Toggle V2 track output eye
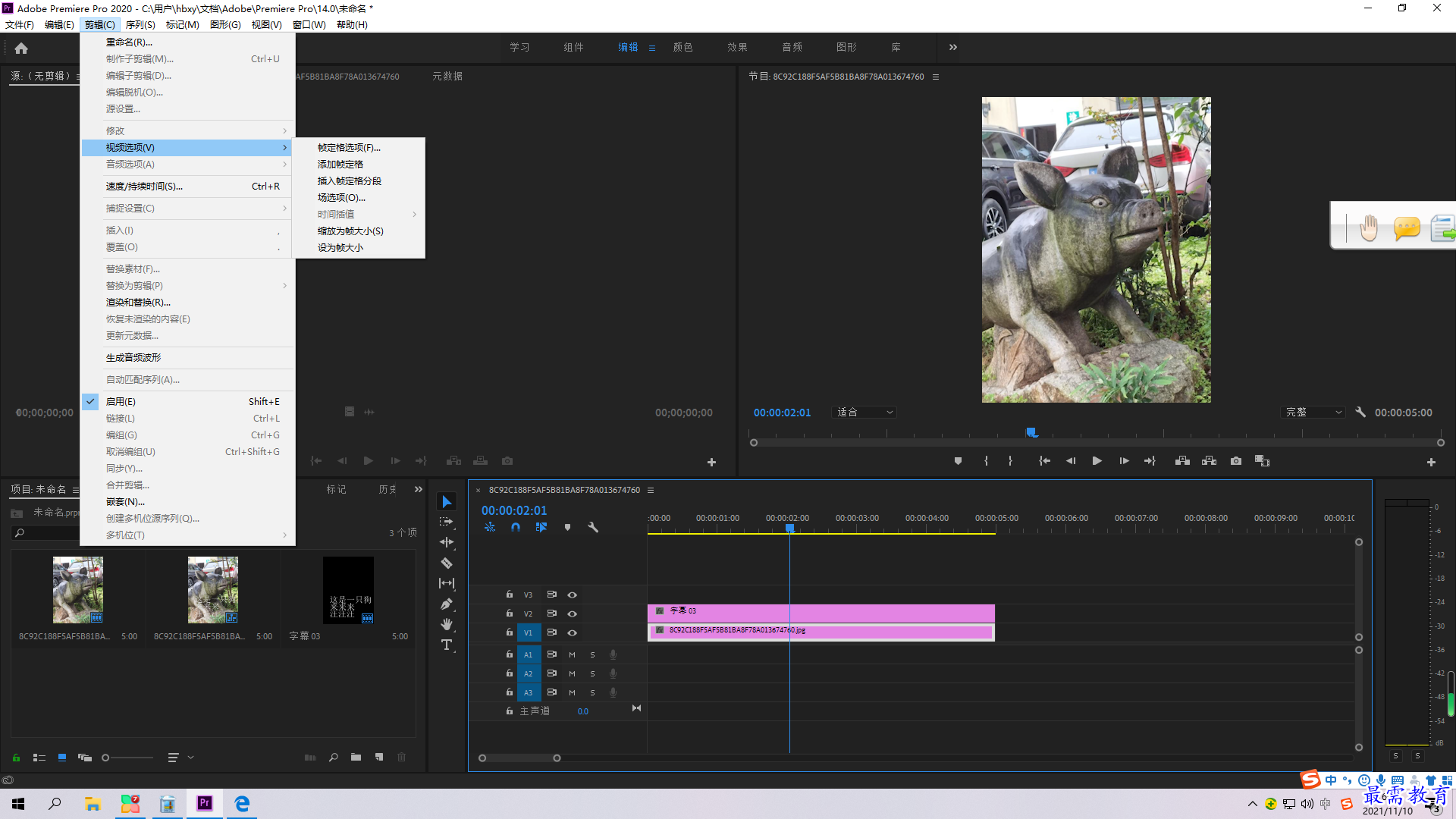The height and width of the screenshot is (819, 1456). [573, 614]
